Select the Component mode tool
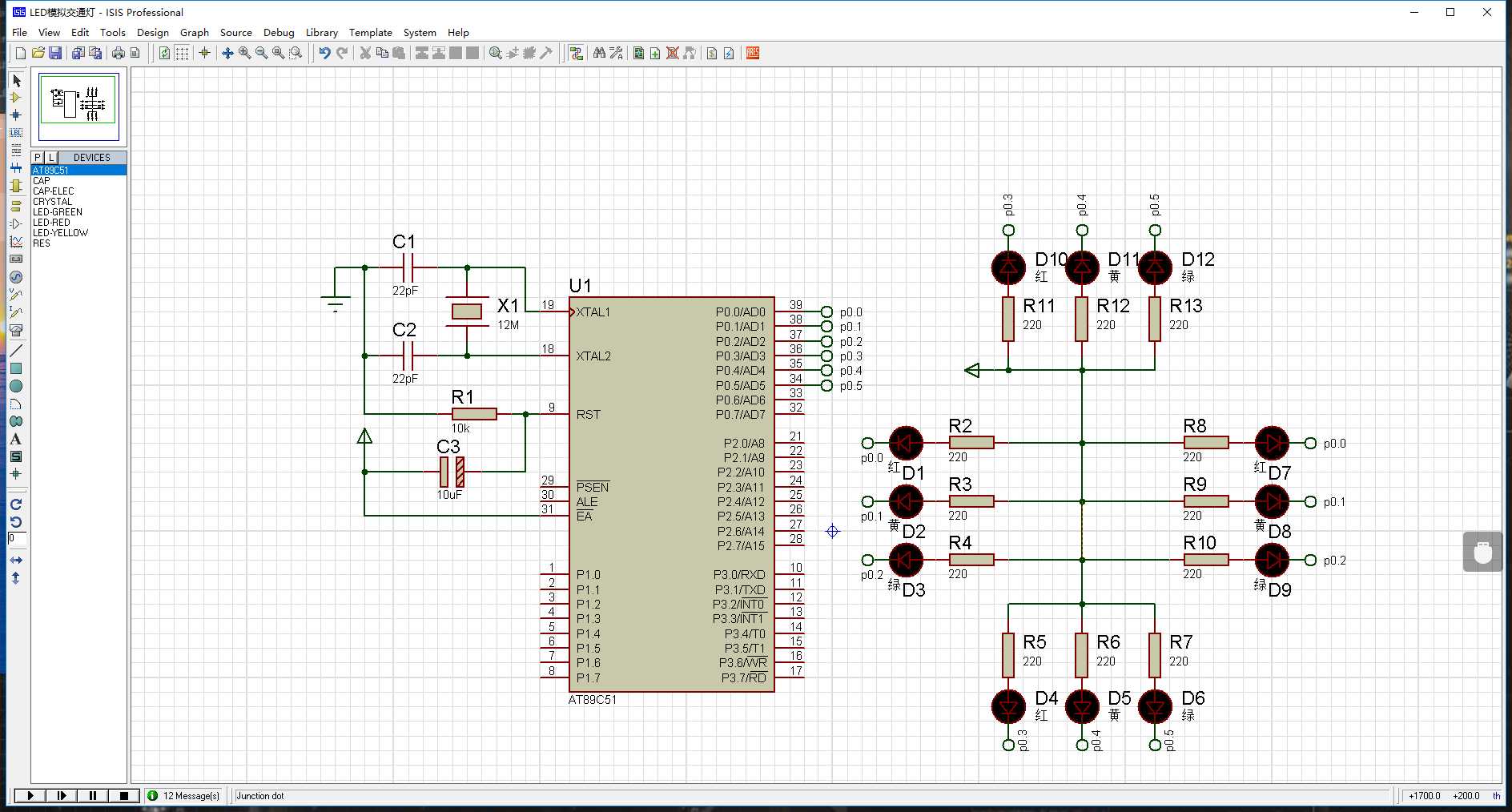The width and height of the screenshot is (1512, 812). coord(16,98)
